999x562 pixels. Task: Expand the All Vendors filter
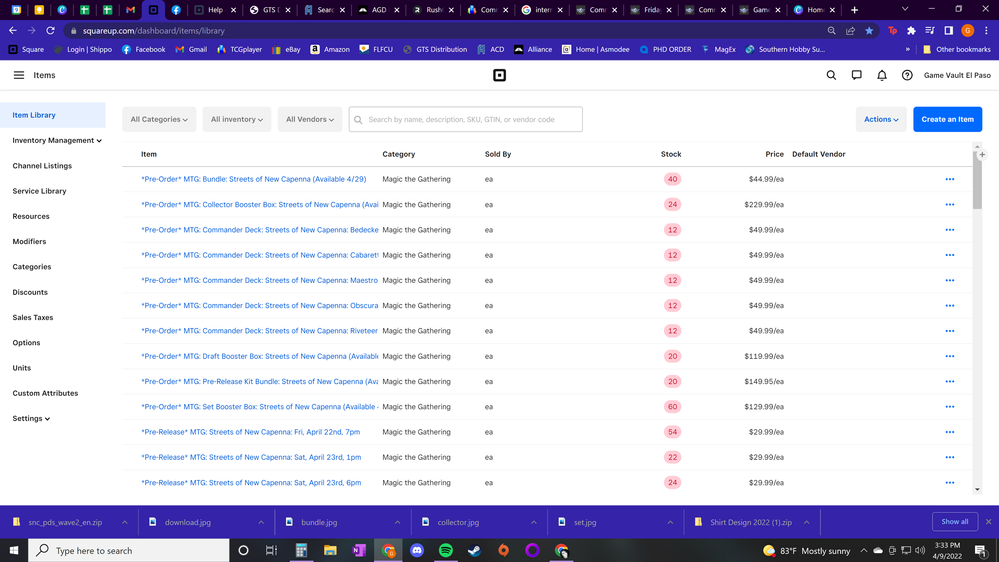coord(310,120)
